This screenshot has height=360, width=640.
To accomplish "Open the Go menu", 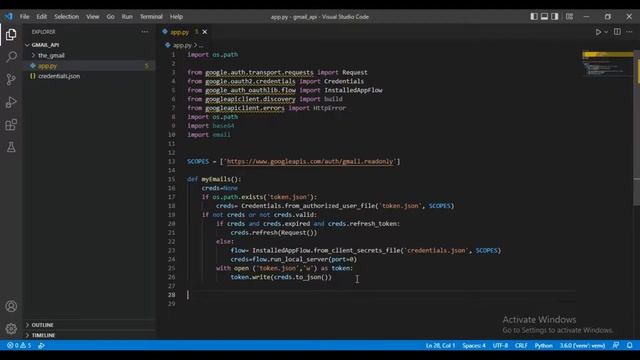I will pyautogui.click(x=111, y=17).
